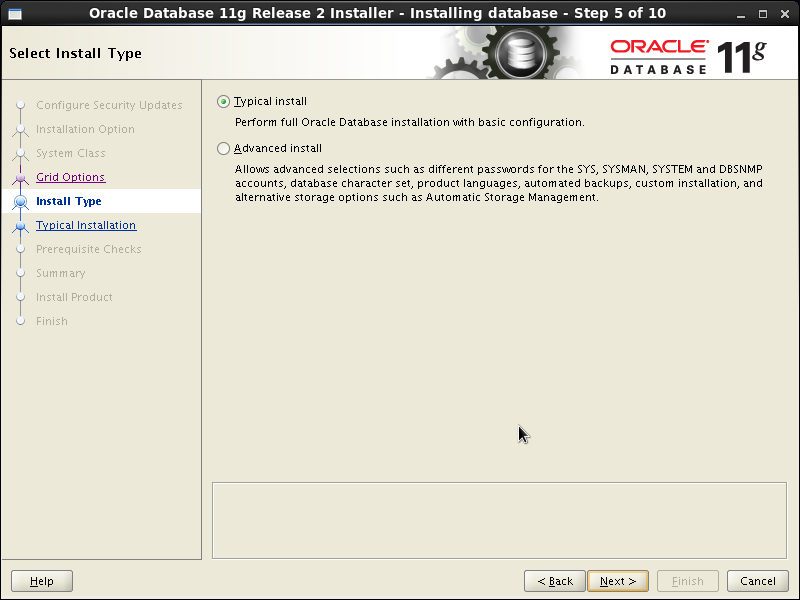Choose the Advanced install radio button

(223, 148)
